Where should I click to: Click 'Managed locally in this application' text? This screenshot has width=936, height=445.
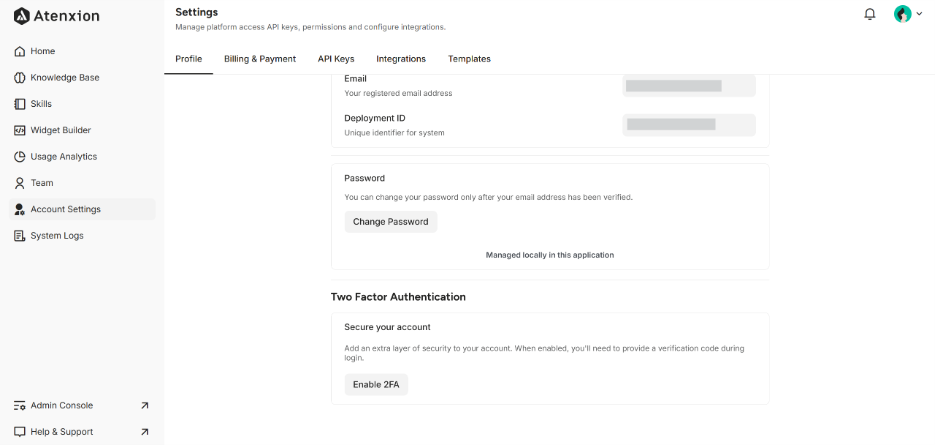[x=550, y=255]
